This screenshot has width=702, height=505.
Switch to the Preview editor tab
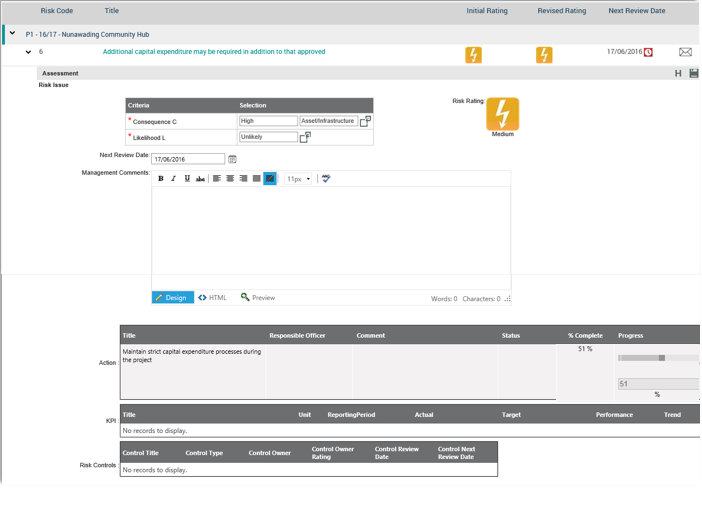(x=258, y=298)
